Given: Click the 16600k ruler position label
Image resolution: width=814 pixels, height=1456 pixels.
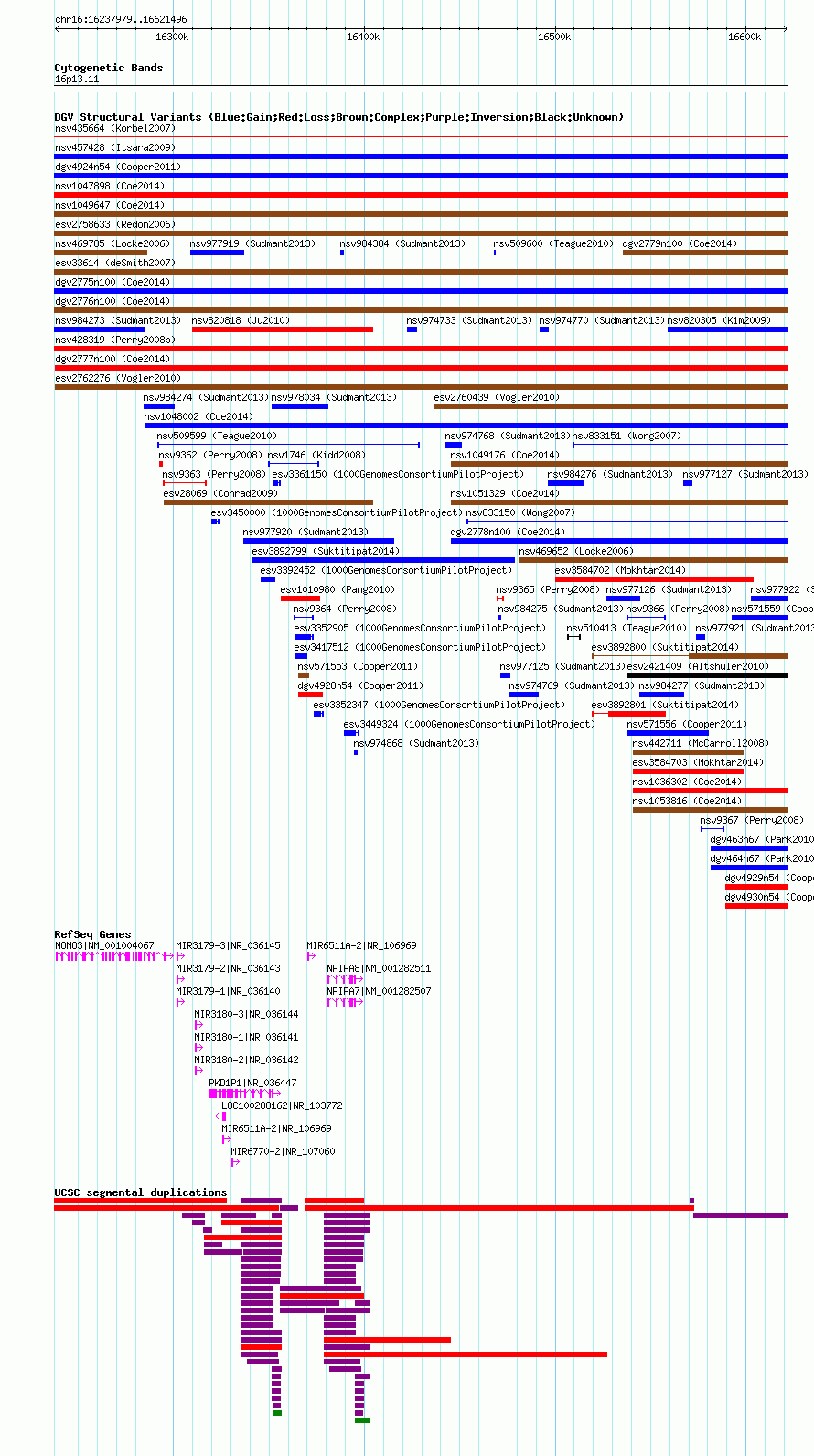Looking at the screenshot, I should [x=744, y=37].
